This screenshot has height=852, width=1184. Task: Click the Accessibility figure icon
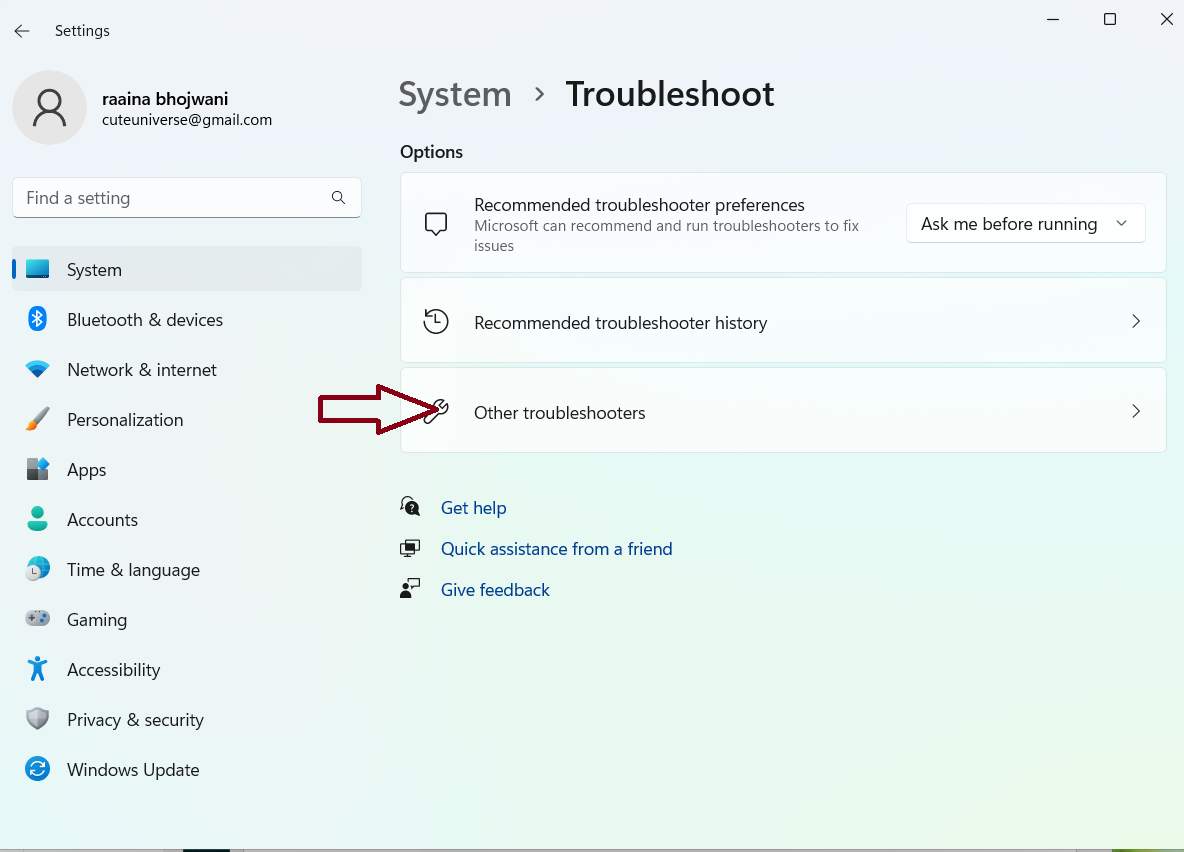pyautogui.click(x=37, y=670)
